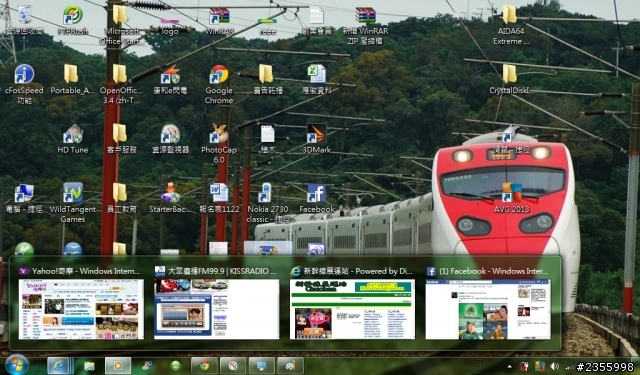Screen dimensions: 640x375
Task: Select the 報名表1122 Word document
Action: pos(219,193)
